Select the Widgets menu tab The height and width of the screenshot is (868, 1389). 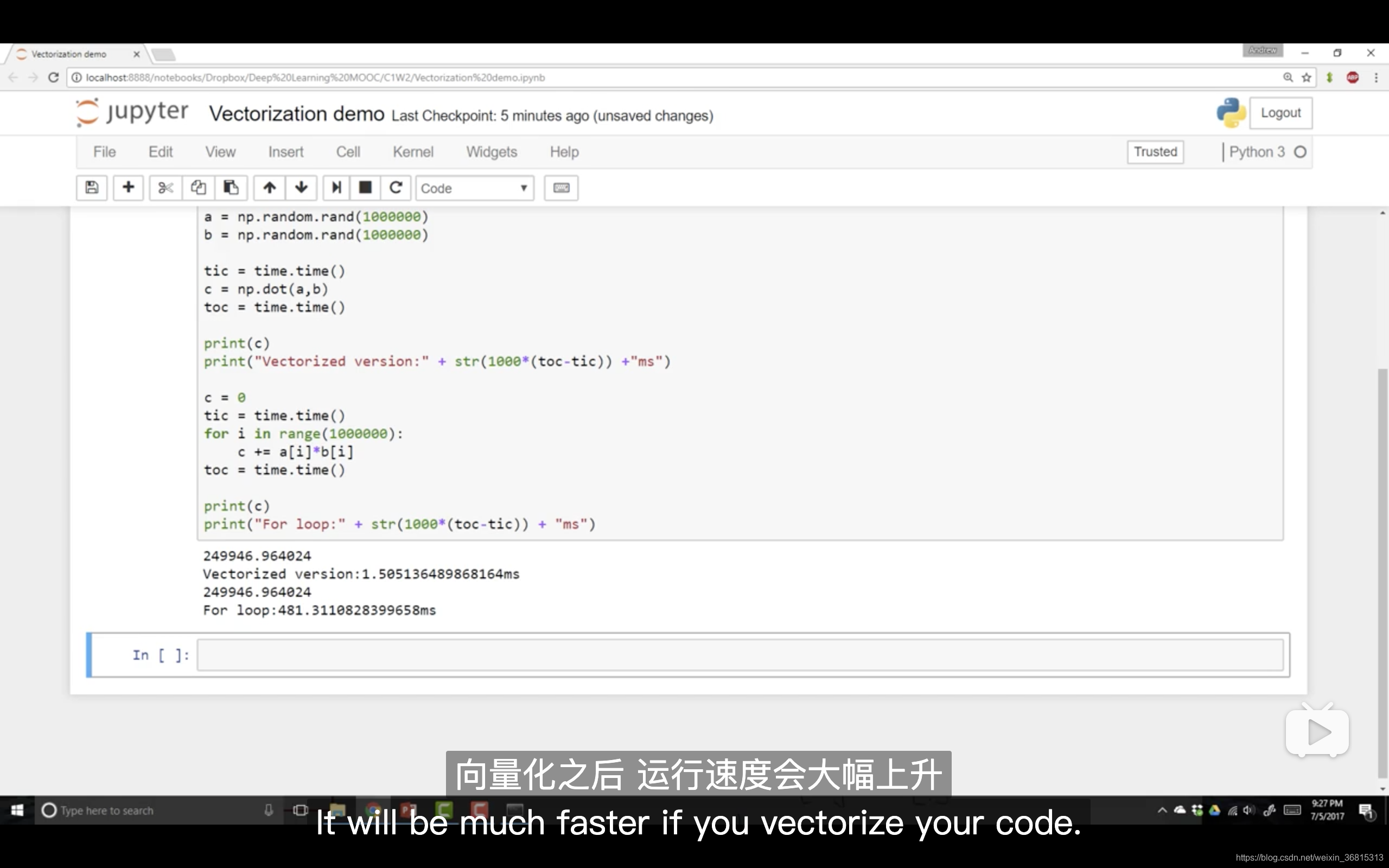(491, 152)
